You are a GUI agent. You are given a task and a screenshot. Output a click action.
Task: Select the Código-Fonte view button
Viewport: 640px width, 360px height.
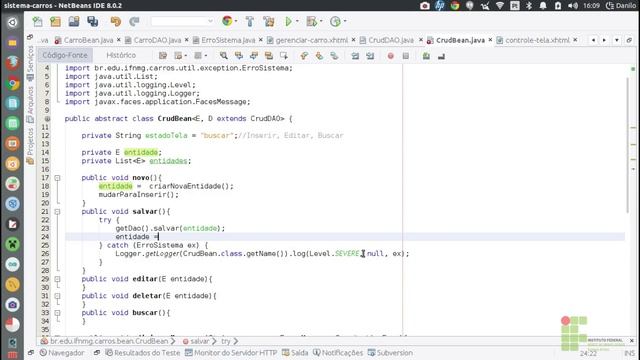65,55
